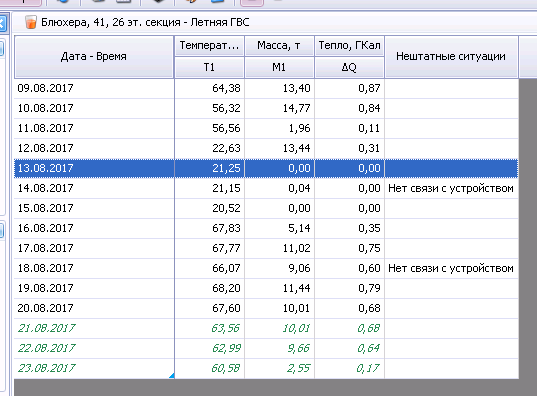Click heat value 0,87
The image size is (537, 396).
coord(370,88)
